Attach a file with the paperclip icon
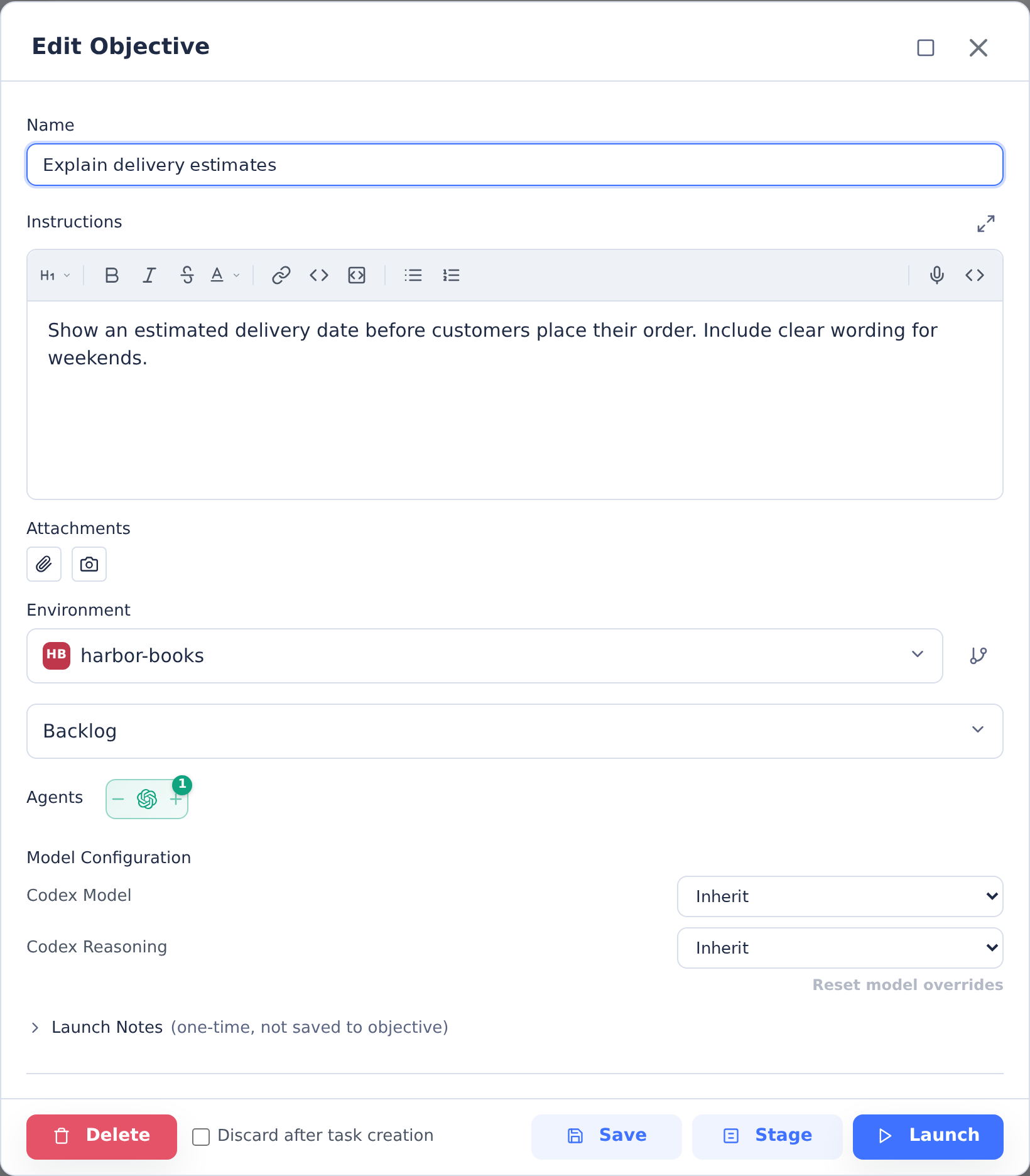 (44, 564)
